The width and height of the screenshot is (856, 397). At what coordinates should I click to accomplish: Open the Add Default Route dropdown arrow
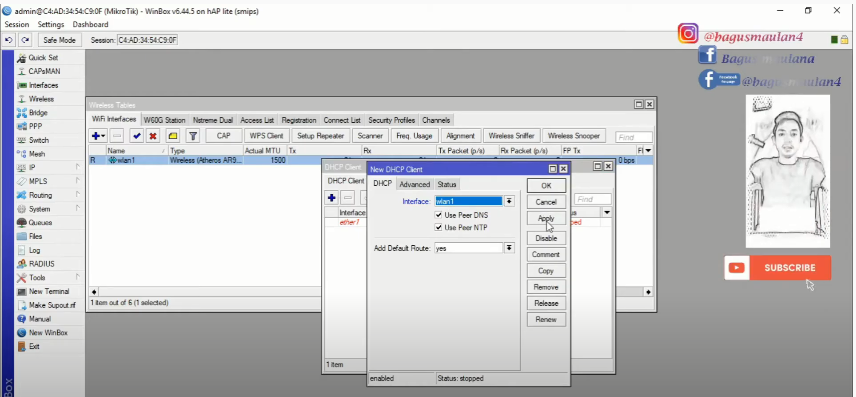(509, 248)
